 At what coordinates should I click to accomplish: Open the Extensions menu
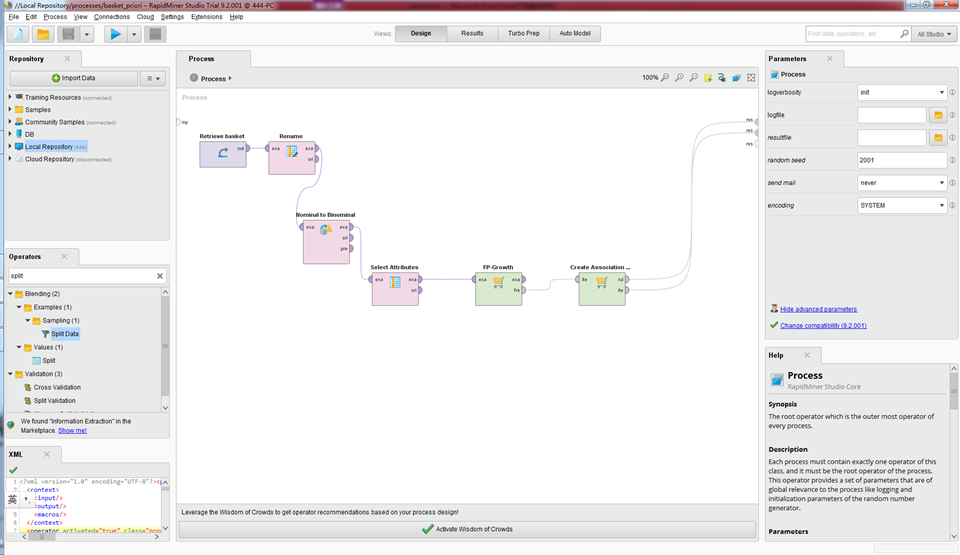coord(206,17)
